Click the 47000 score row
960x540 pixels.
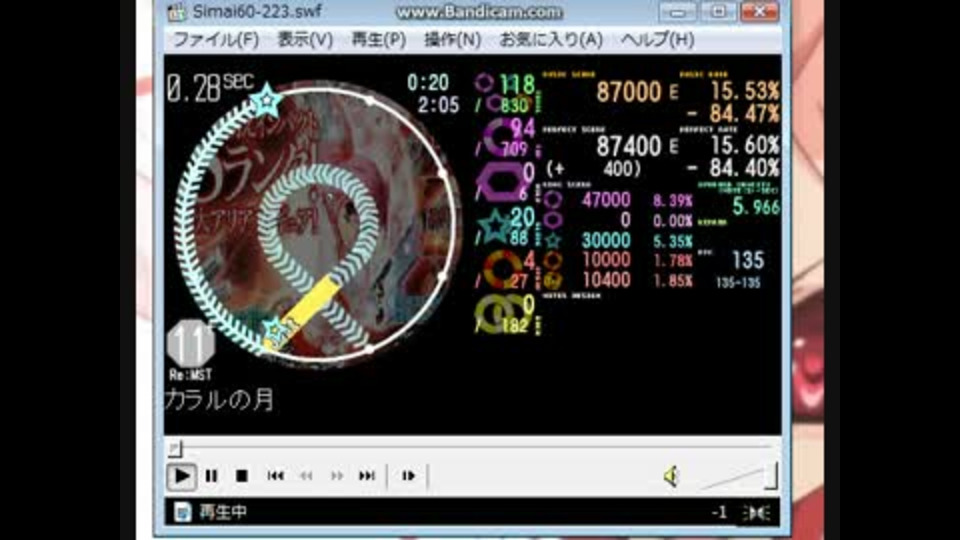point(606,200)
